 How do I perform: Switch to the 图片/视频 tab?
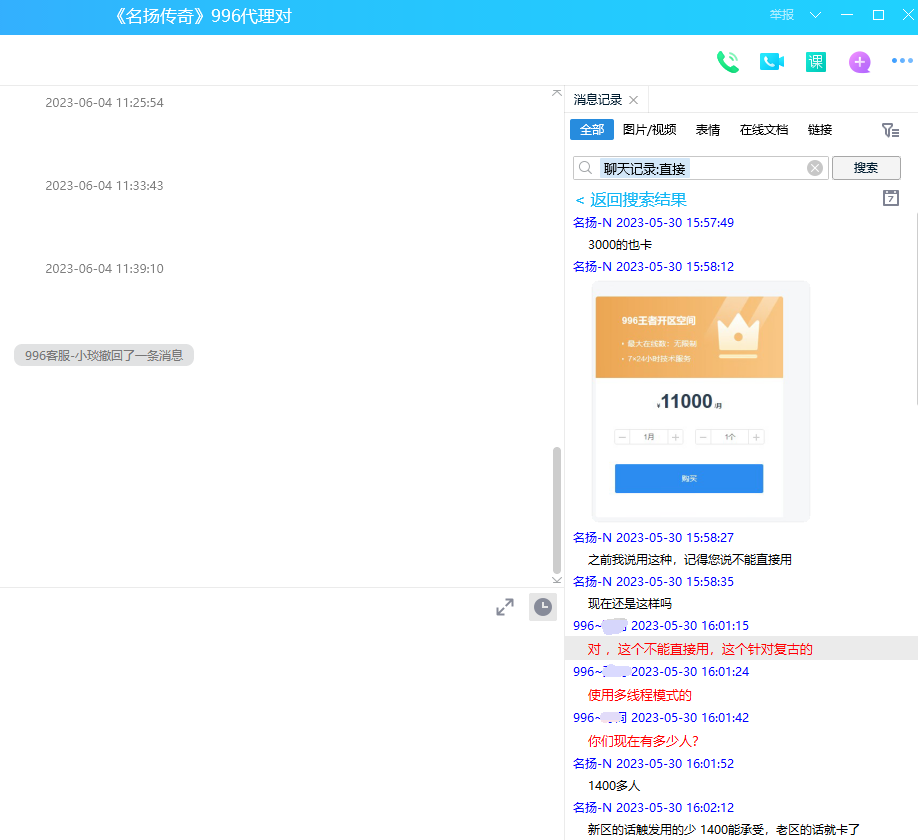(x=649, y=129)
